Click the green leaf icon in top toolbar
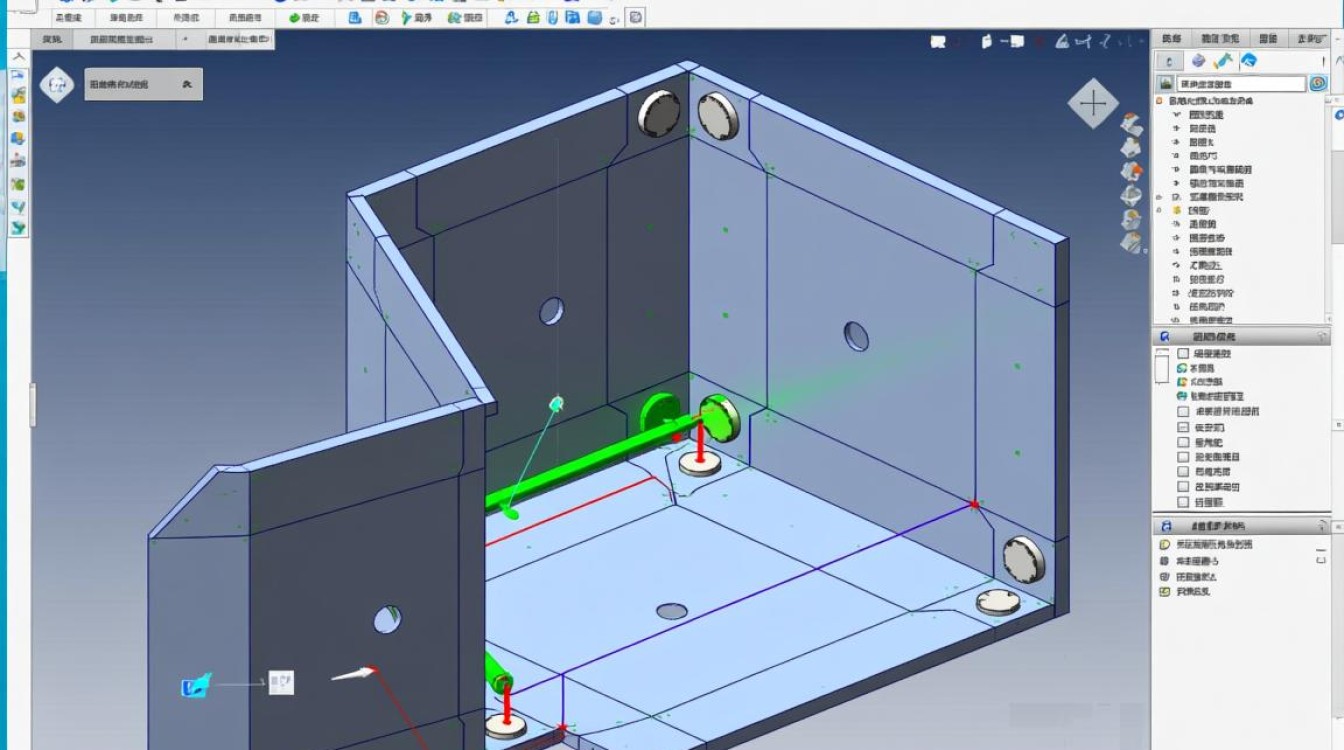 (294, 18)
